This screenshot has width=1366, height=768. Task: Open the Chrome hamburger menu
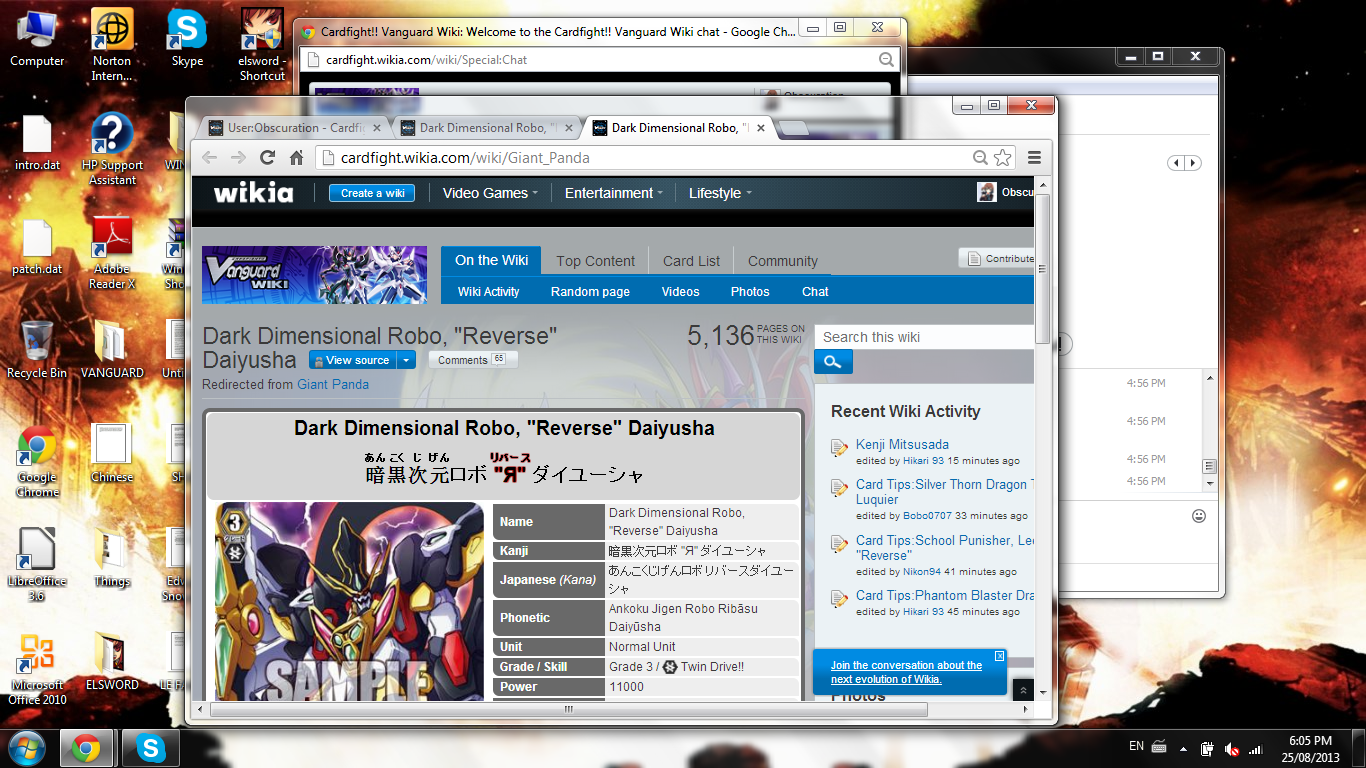tap(1034, 157)
